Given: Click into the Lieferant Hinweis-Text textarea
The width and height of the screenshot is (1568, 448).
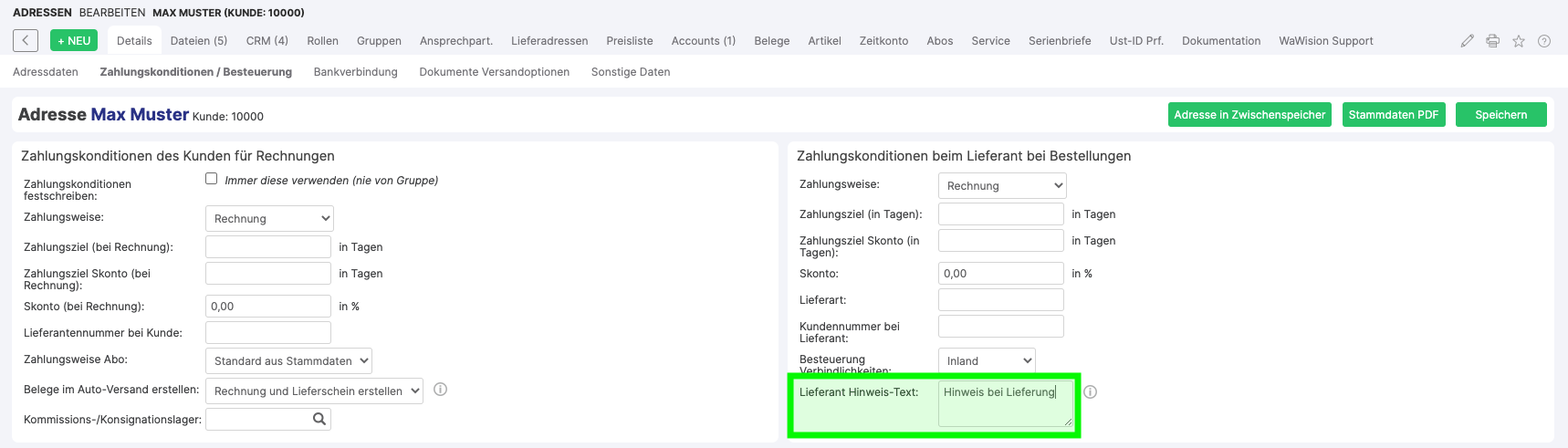Looking at the screenshot, I should pyautogui.click(x=1004, y=403).
